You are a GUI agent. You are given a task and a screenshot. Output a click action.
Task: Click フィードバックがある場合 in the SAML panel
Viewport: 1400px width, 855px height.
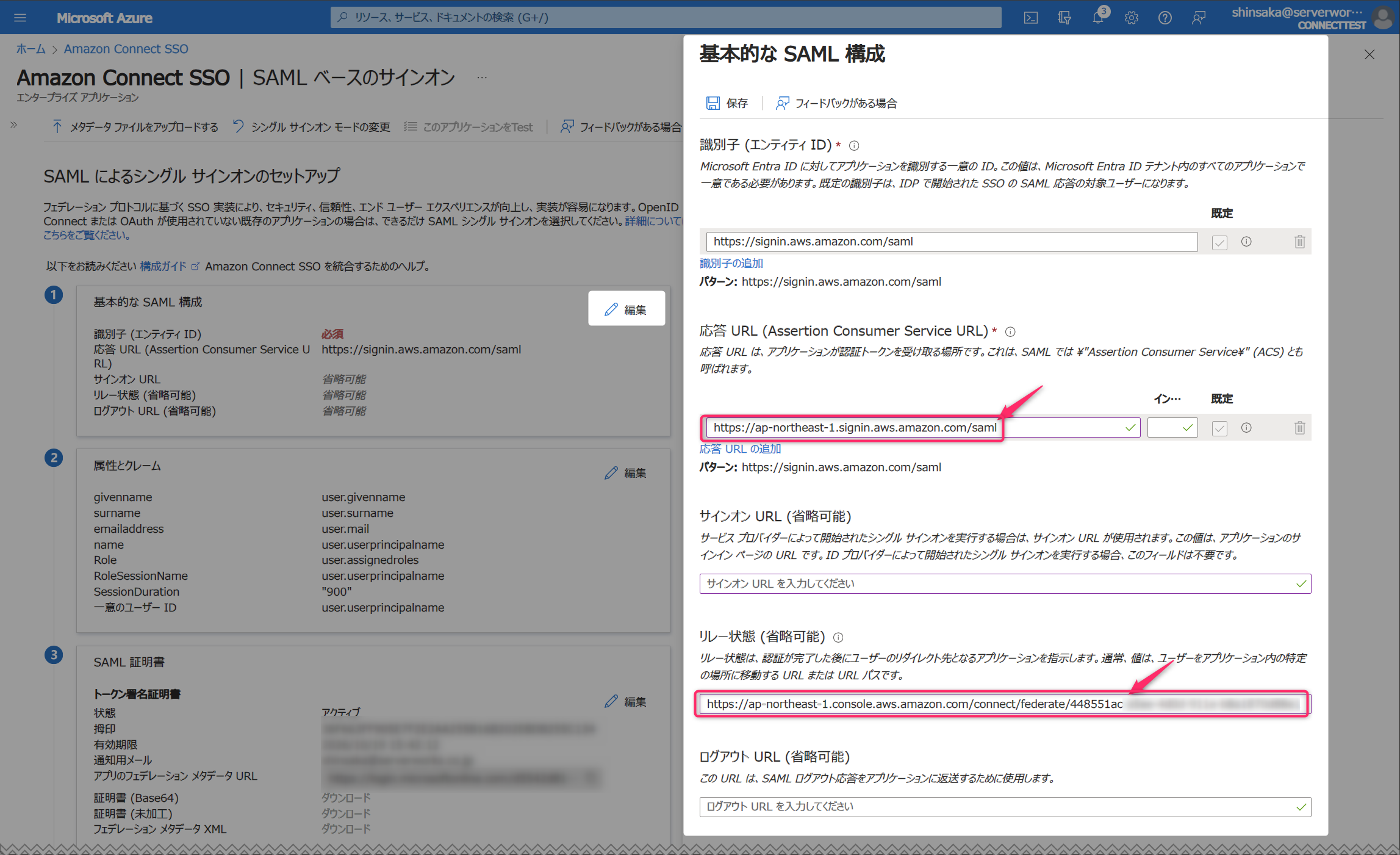[x=836, y=103]
